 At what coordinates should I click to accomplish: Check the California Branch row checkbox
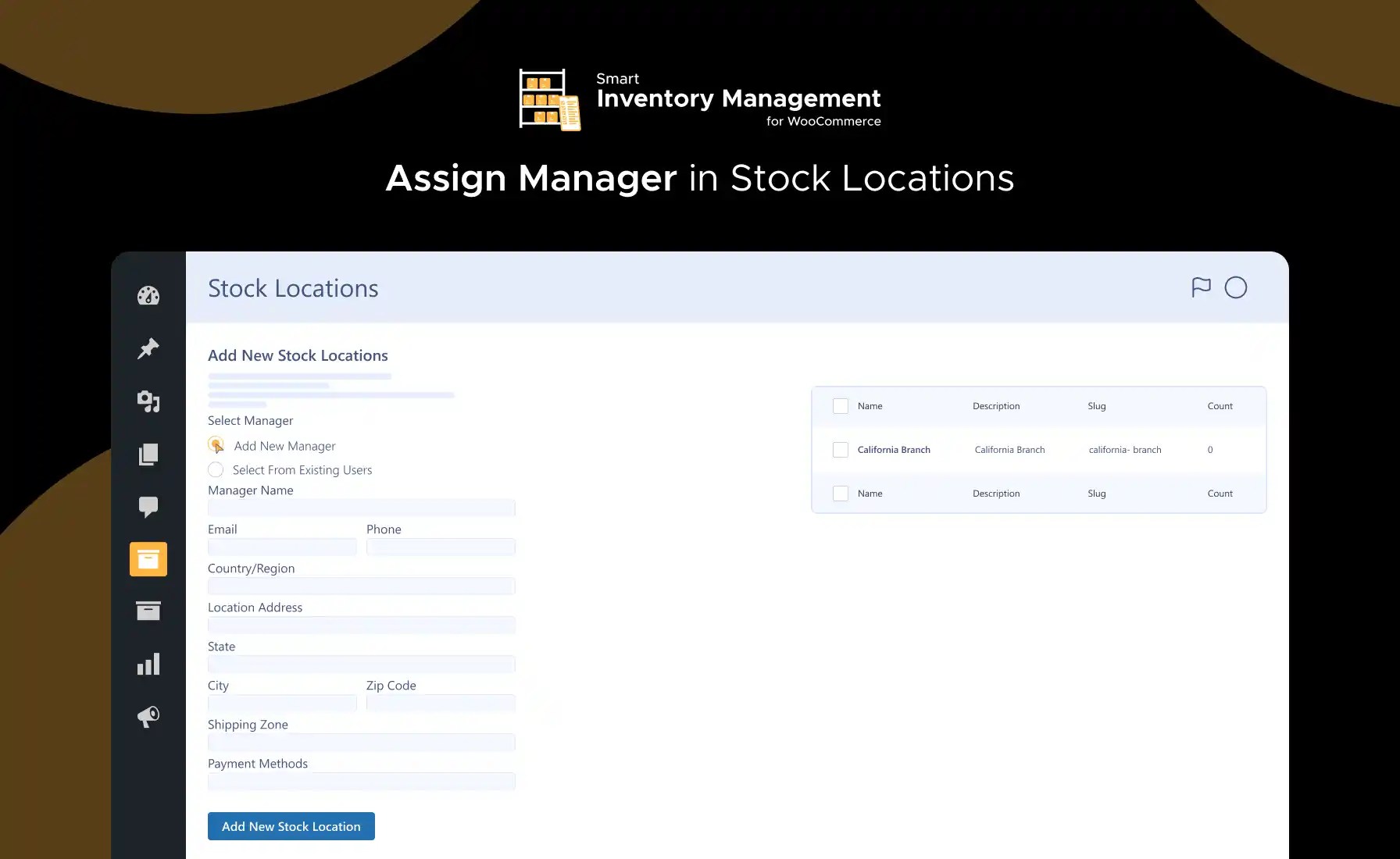840,449
